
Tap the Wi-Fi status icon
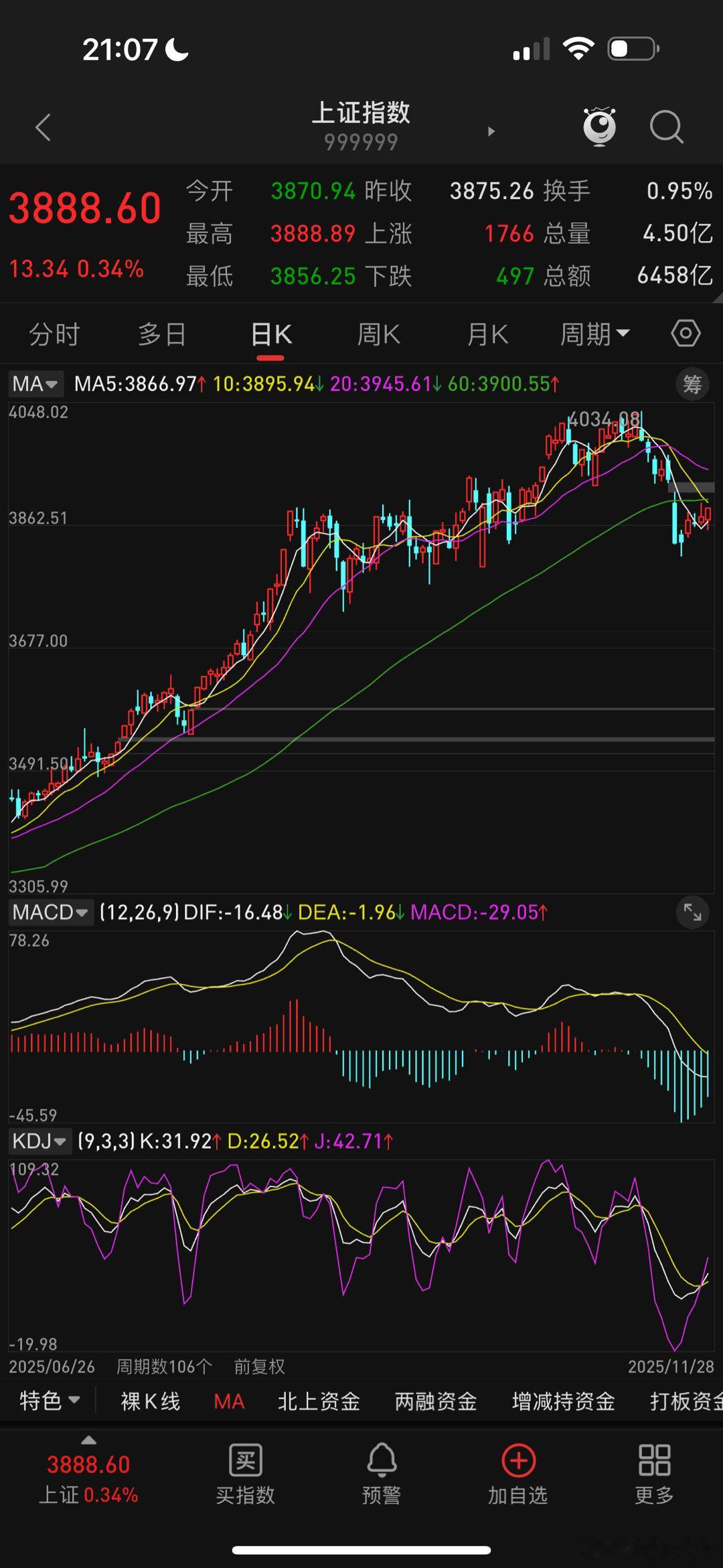point(578,48)
